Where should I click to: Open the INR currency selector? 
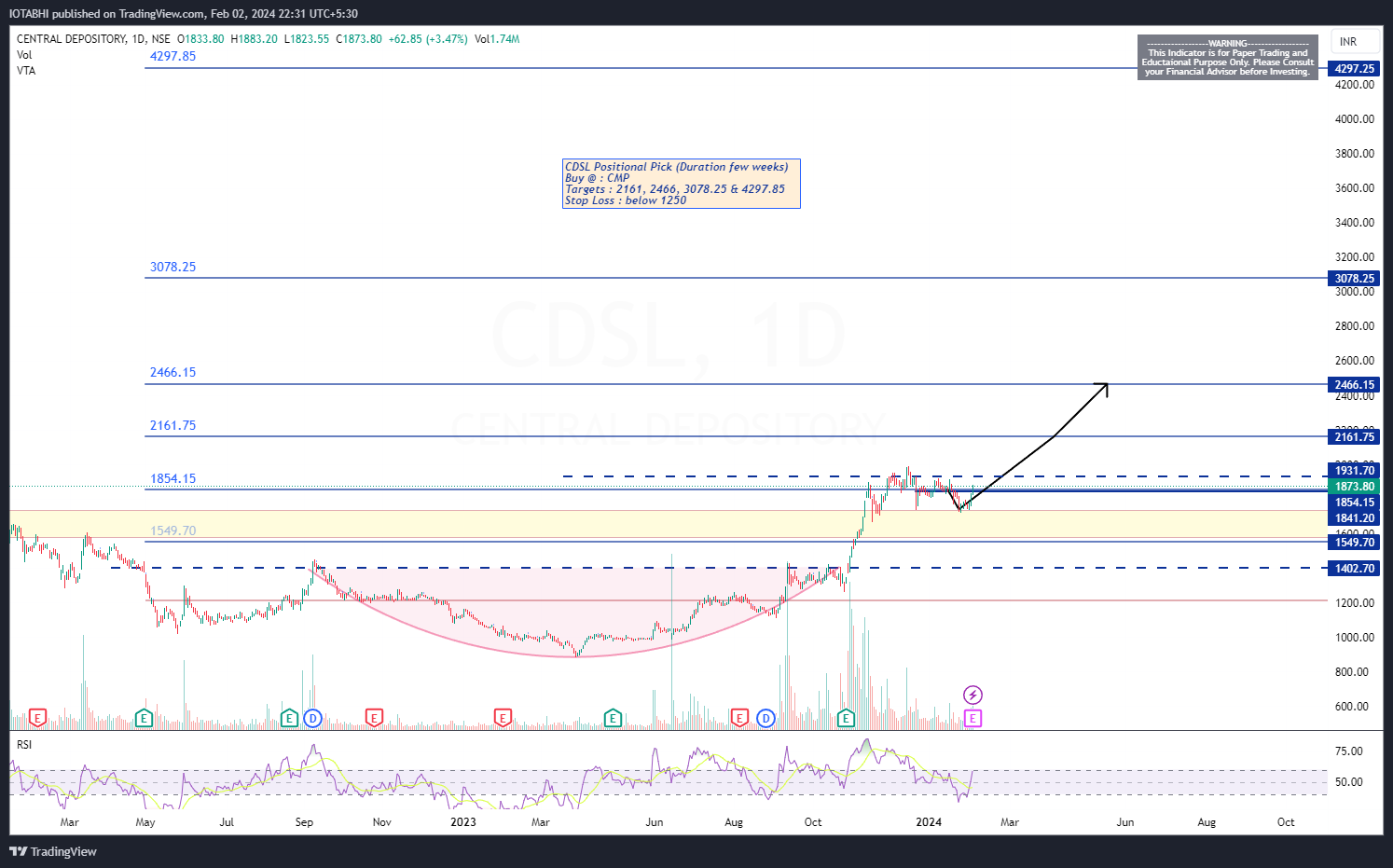1355,42
